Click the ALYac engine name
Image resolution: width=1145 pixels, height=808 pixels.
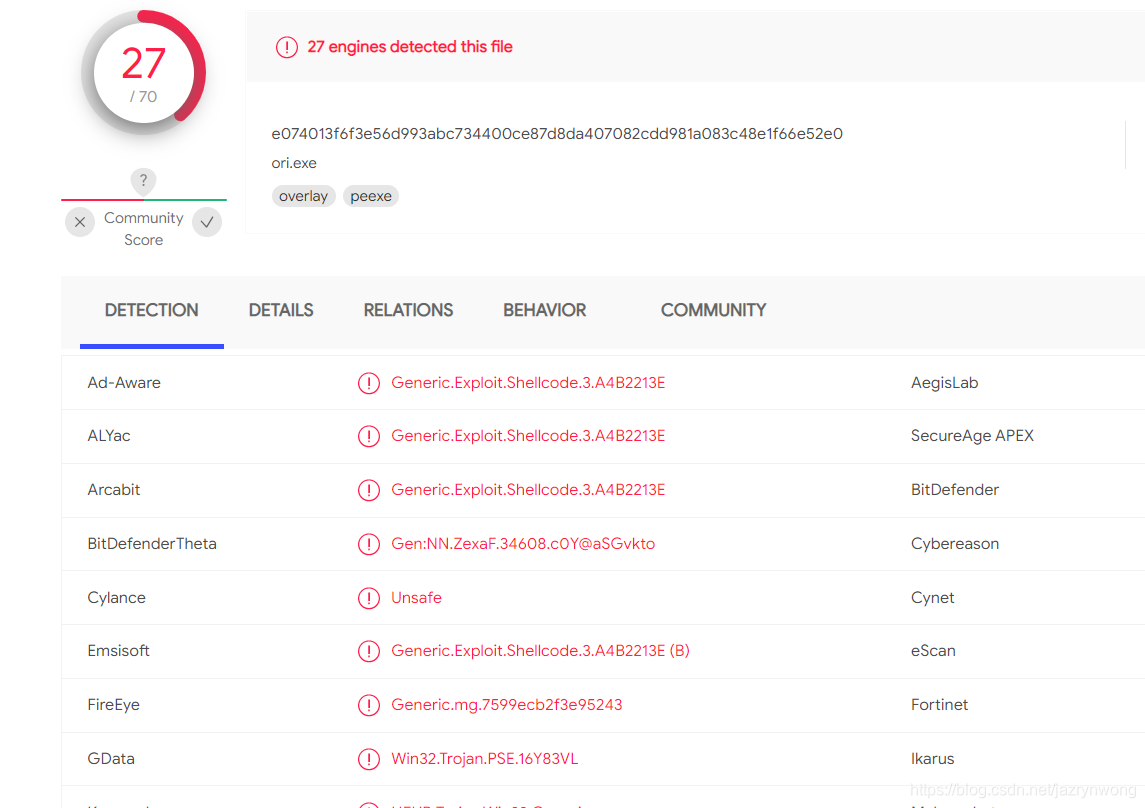109,436
